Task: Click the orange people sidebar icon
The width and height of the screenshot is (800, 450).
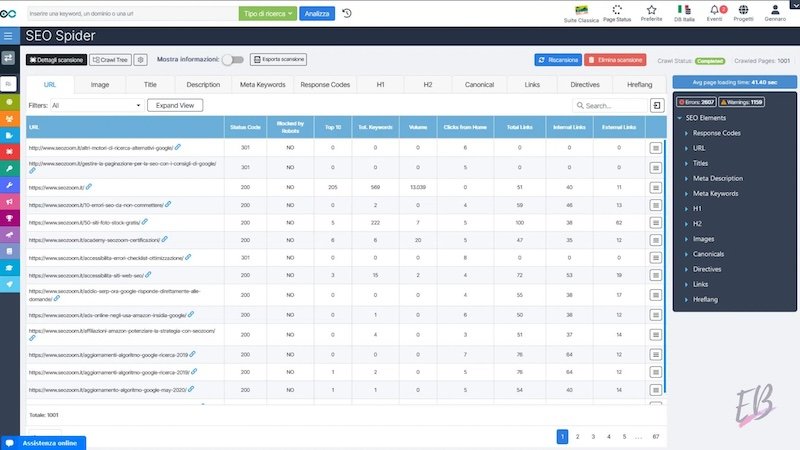Action: pyautogui.click(x=9, y=118)
